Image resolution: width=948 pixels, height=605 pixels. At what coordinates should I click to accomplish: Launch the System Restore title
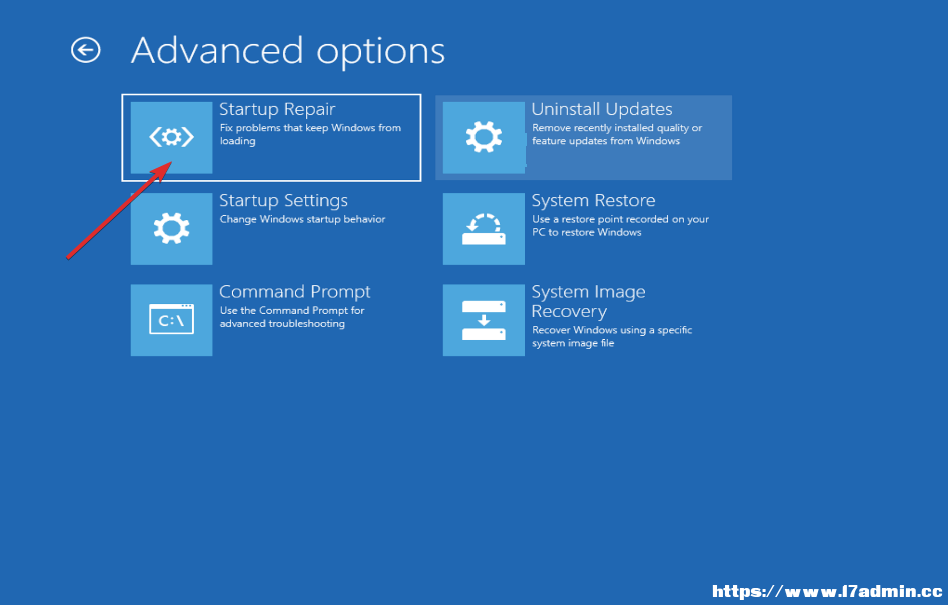pos(593,201)
